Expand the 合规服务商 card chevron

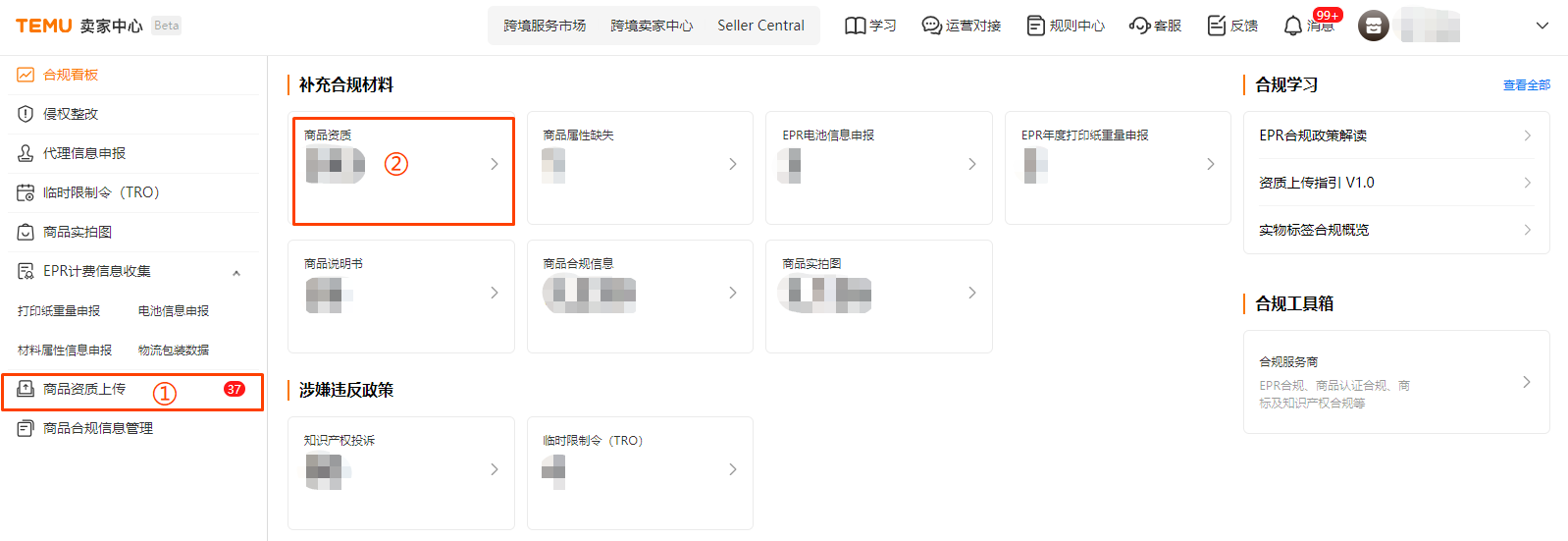click(x=1526, y=382)
